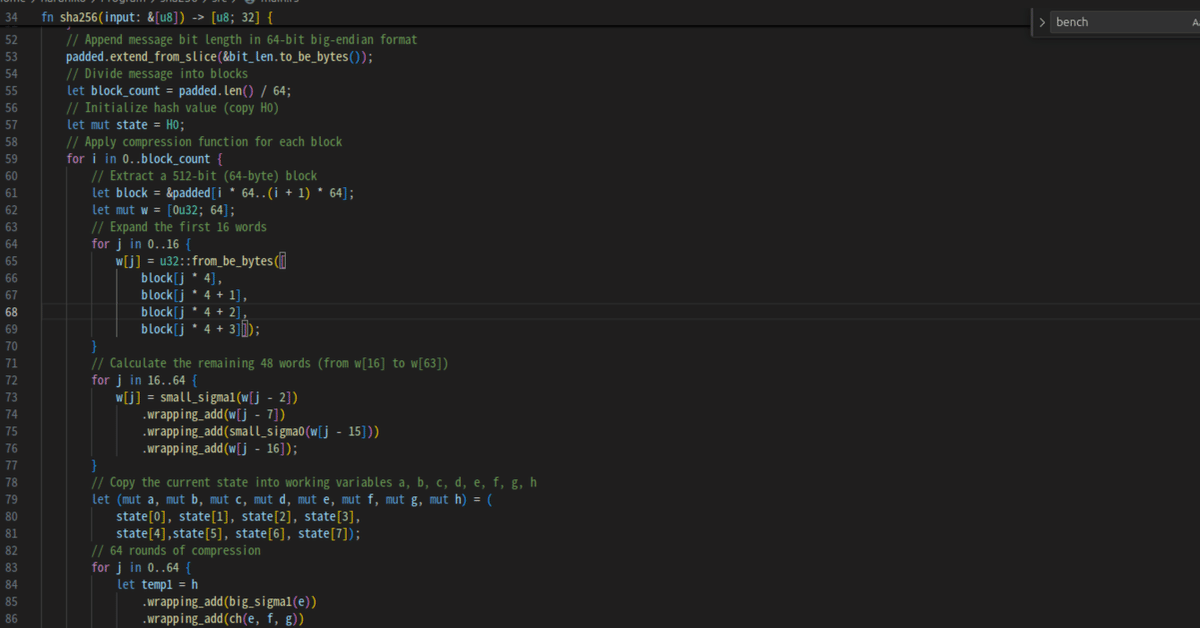The image size is (1200, 628).
Task: Click comment "64 rounds of compression"
Action: point(176,550)
